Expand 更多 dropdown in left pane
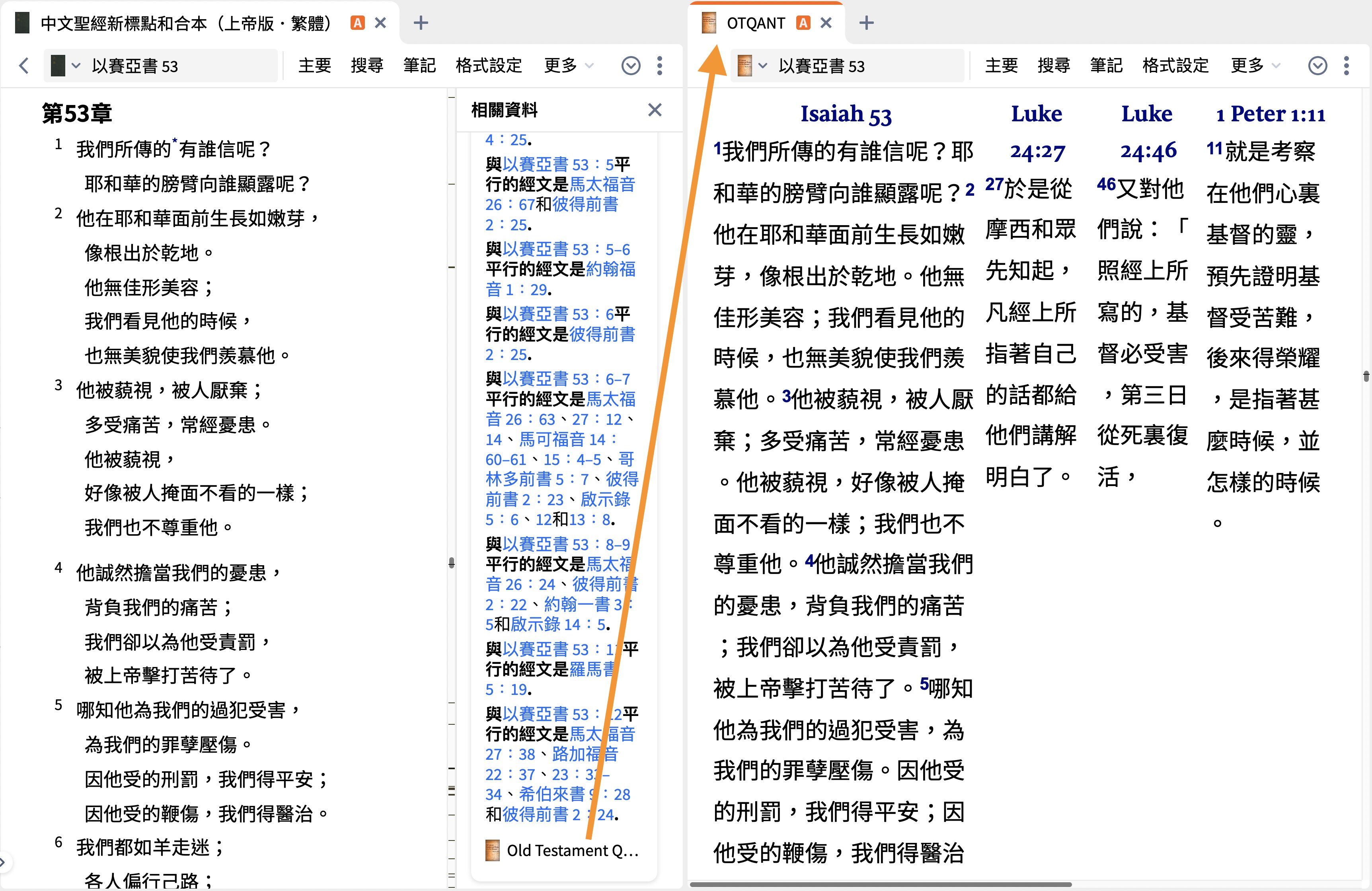 (x=568, y=66)
